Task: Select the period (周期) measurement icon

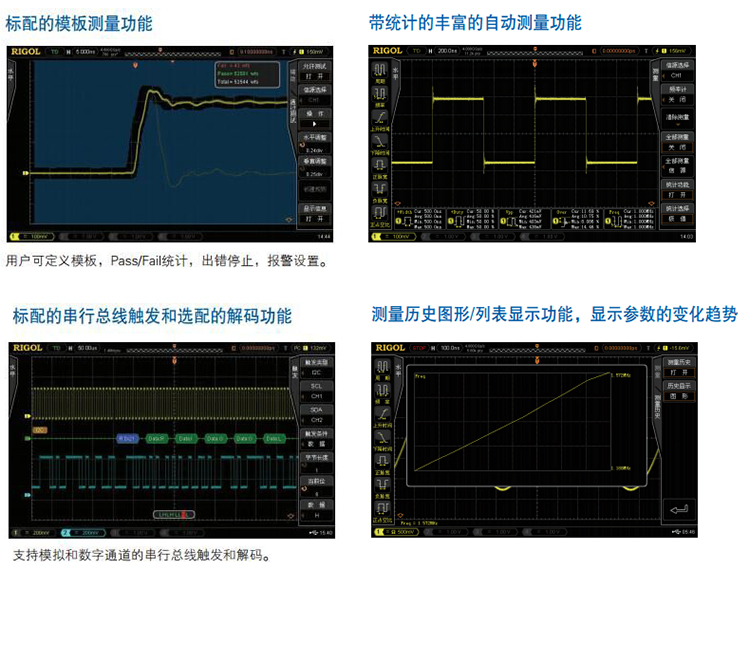Action: 379,69
